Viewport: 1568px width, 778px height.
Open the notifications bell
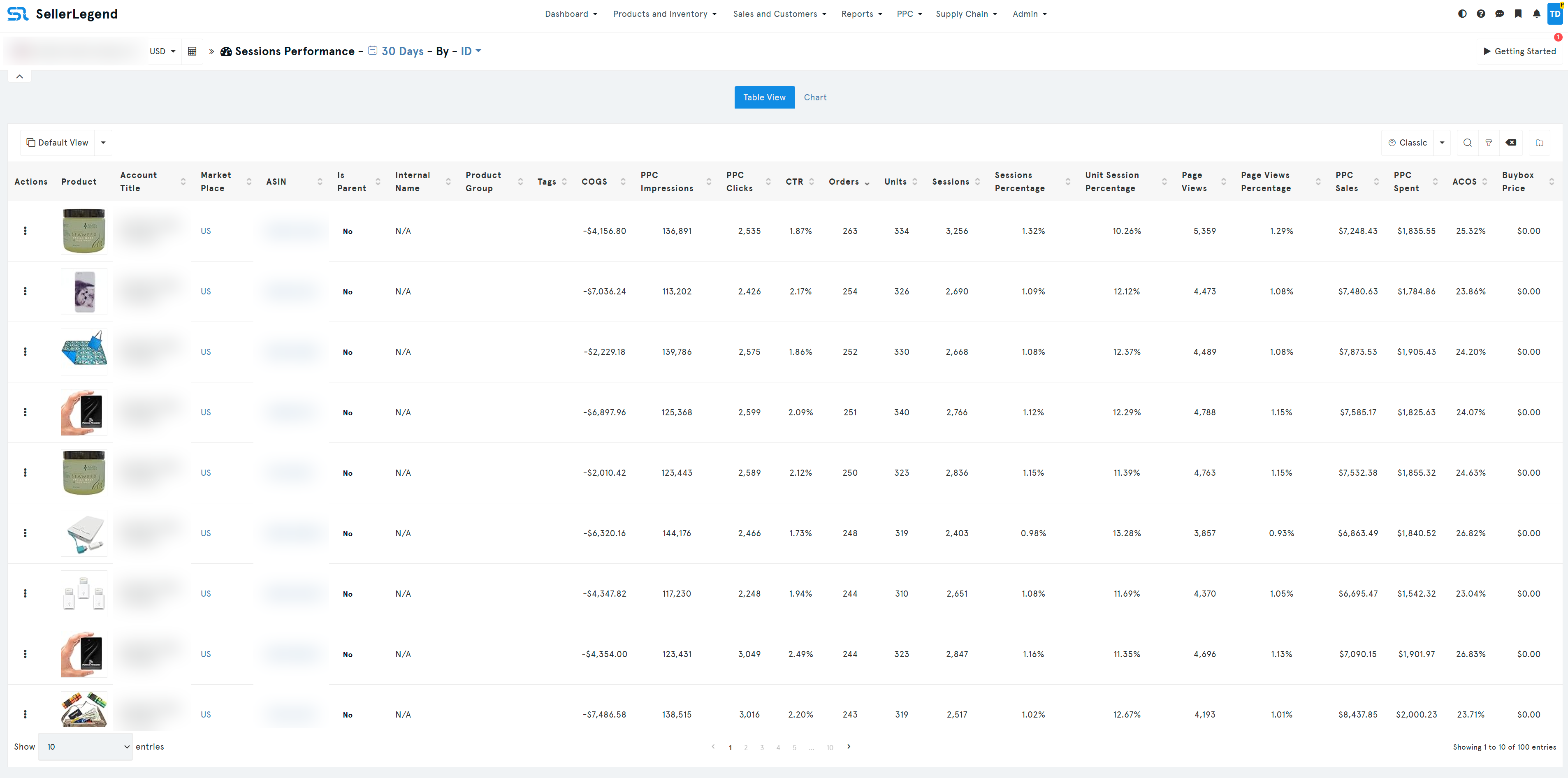[1536, 14]
